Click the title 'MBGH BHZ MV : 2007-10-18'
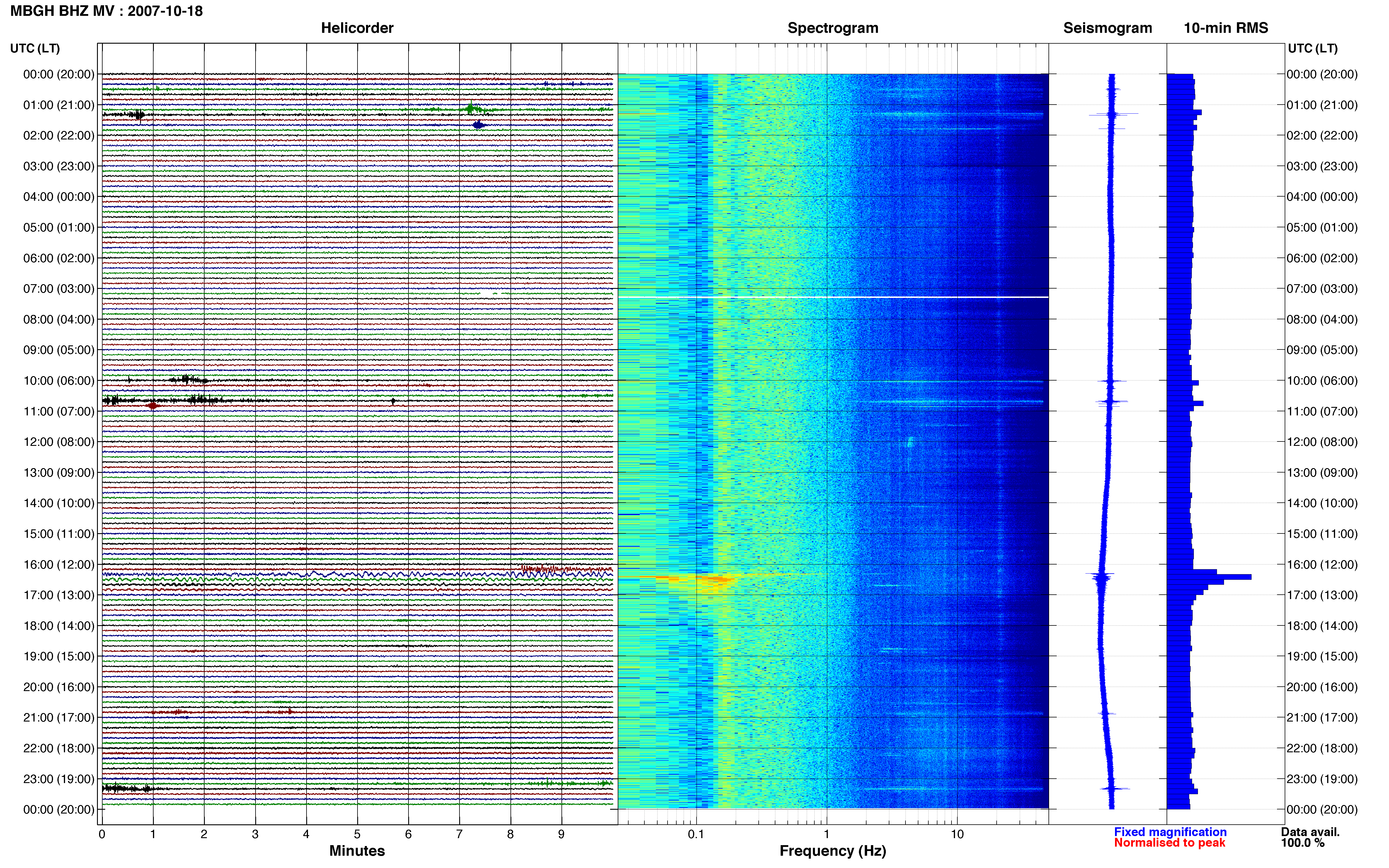Viewport: 1389px width, 868px height. [x=107, y=11]
